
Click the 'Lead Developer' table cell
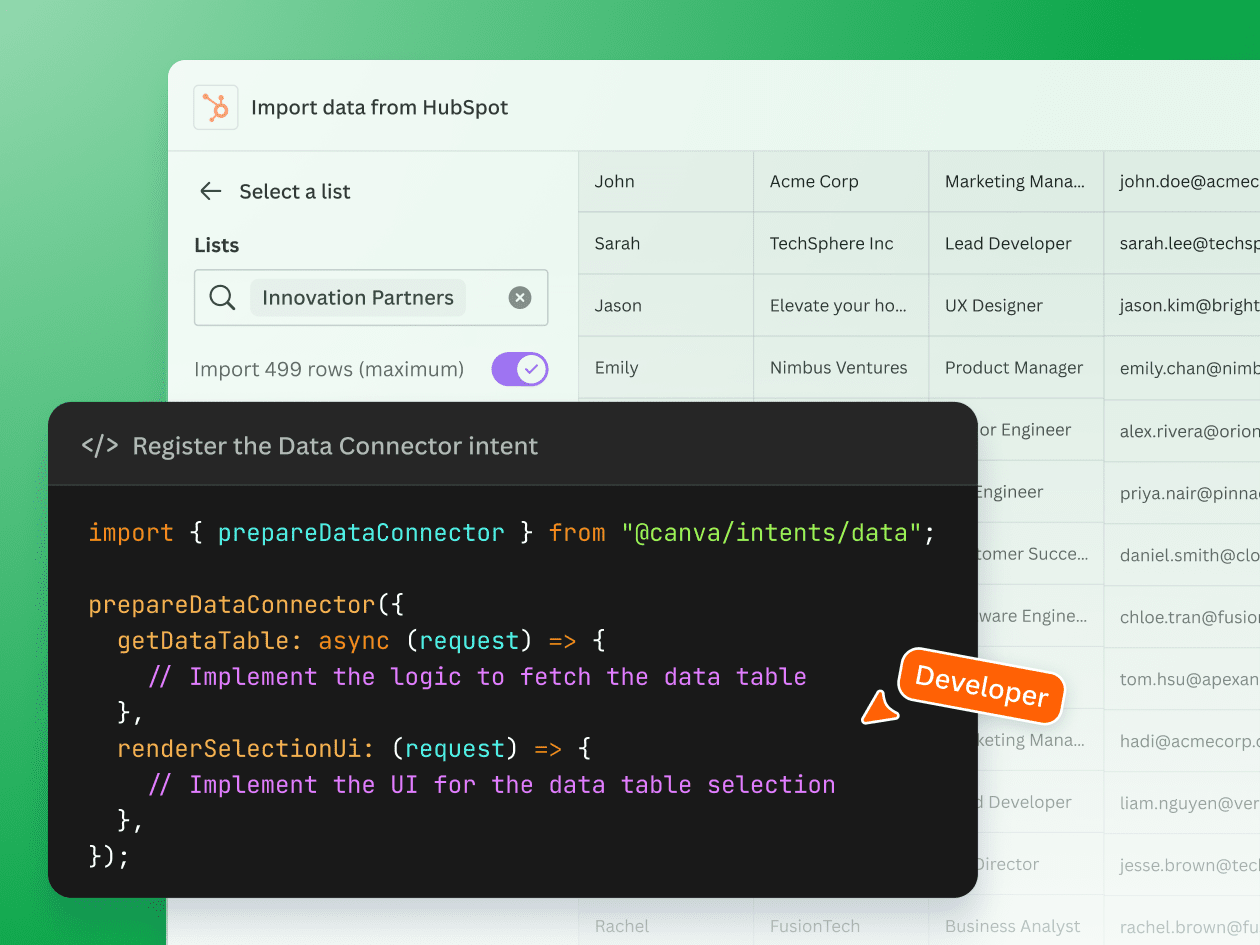click(1016, 243)
